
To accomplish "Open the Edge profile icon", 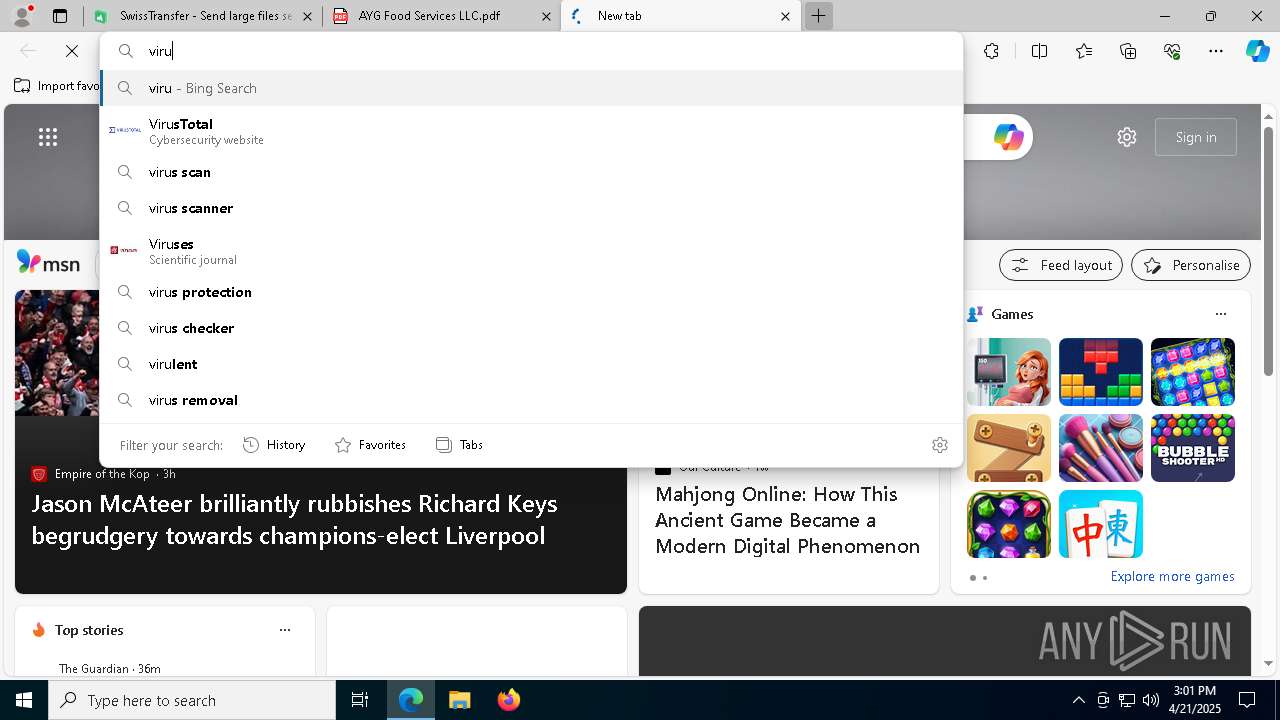I will [x=22, y=15].
